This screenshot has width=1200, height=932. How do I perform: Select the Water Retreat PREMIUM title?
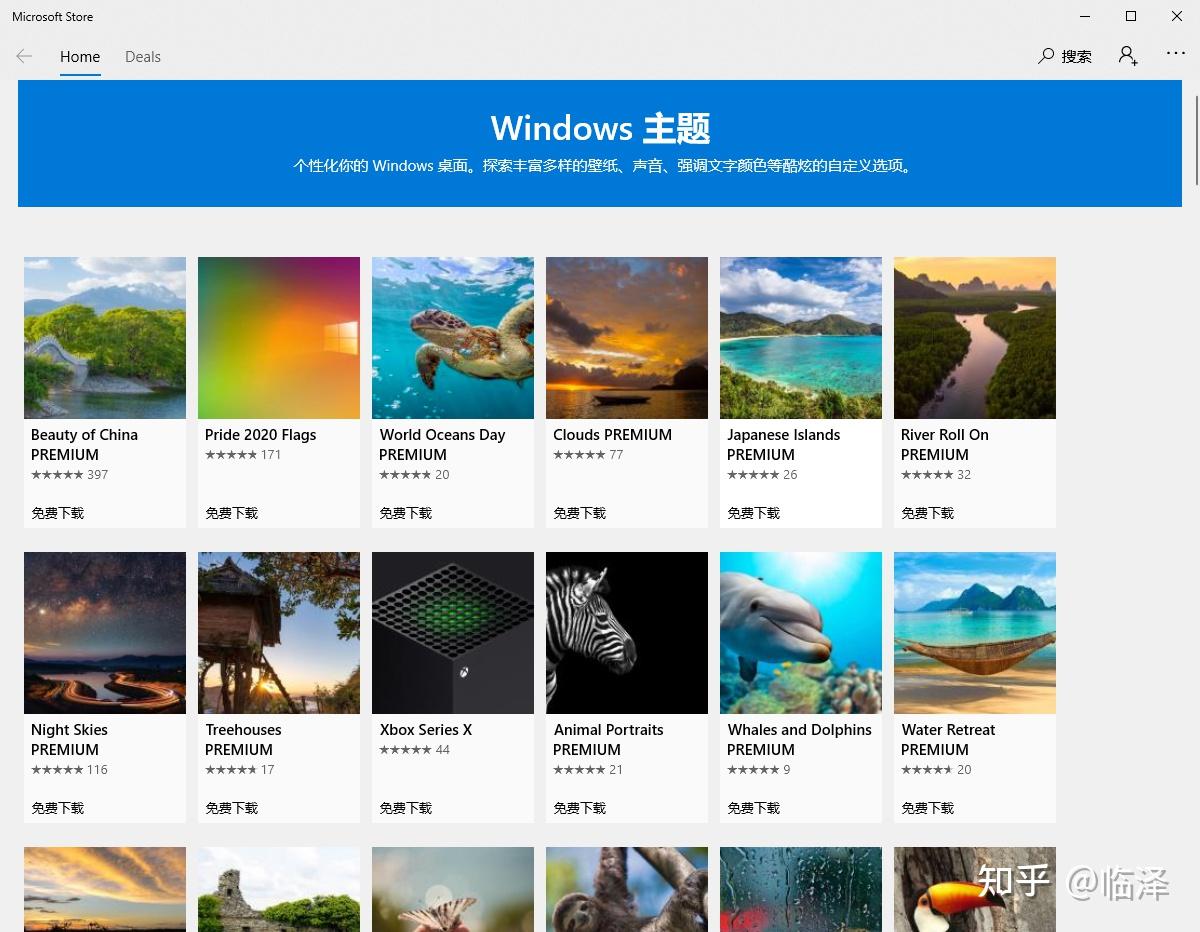tap(948, 739)
